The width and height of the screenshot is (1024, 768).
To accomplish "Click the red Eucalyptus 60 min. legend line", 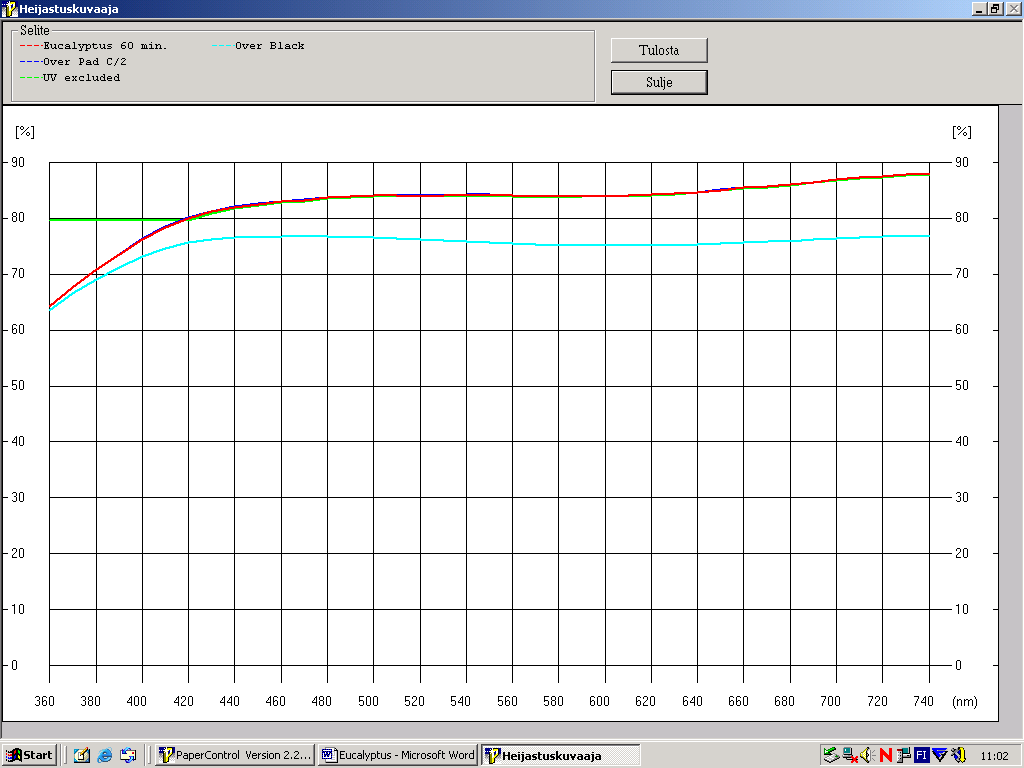I will tap(31, 46).
